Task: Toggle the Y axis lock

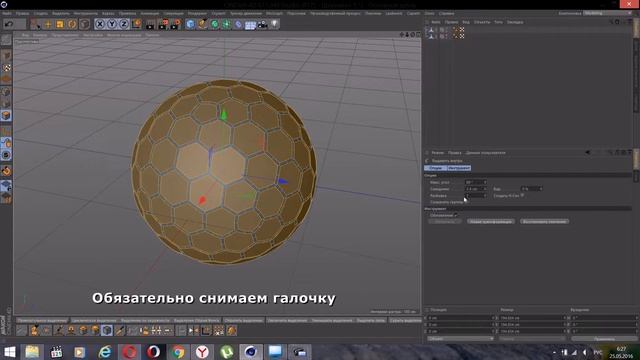Action: (x=112, y=24)
